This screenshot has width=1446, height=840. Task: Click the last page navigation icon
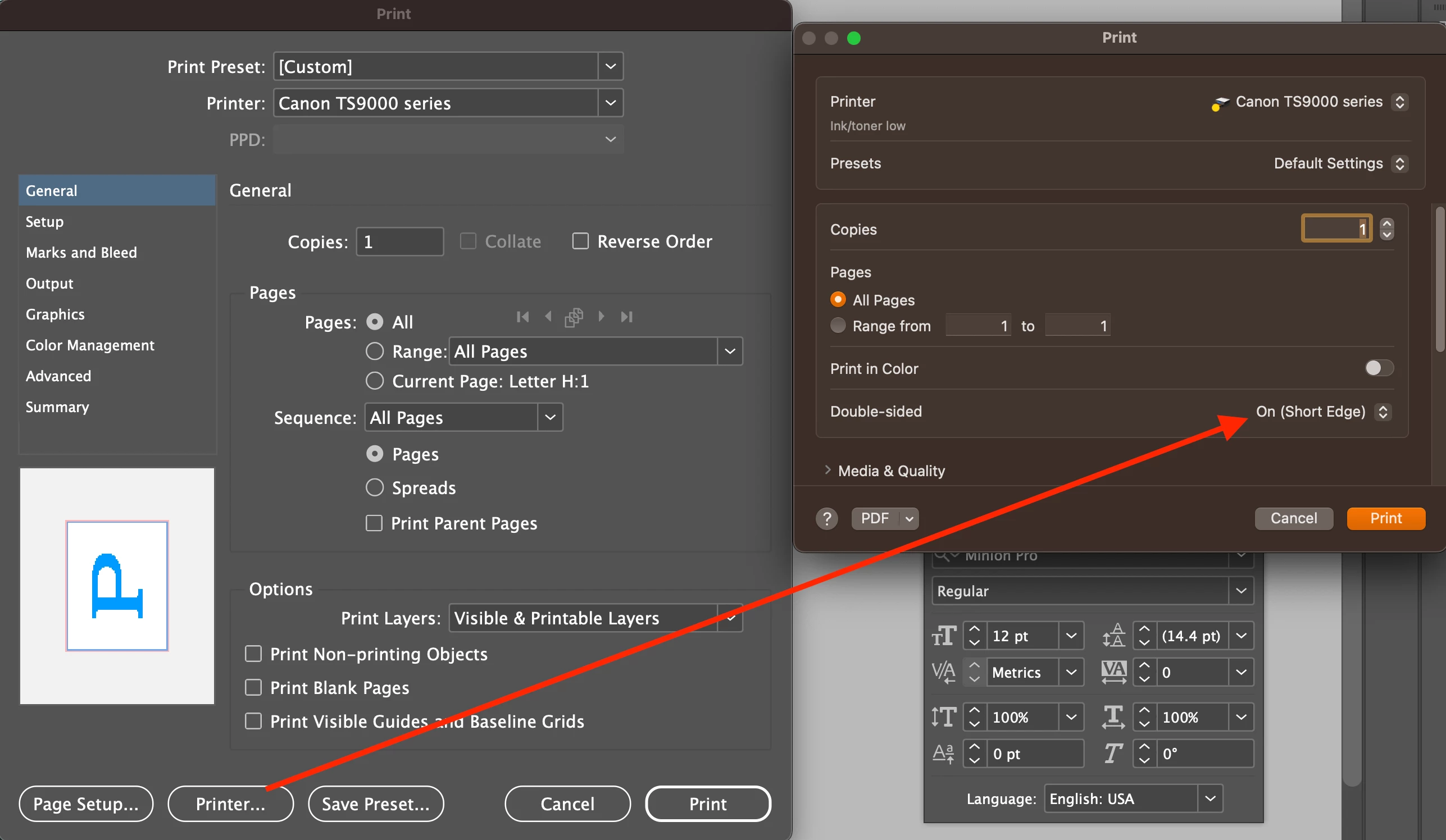[626, 317]
